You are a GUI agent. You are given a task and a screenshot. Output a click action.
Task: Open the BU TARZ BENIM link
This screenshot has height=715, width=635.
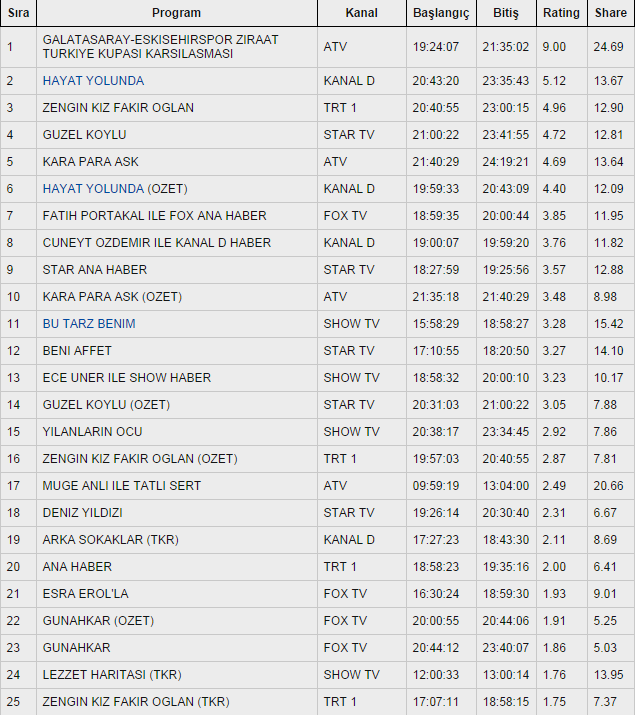pos(89,324)
